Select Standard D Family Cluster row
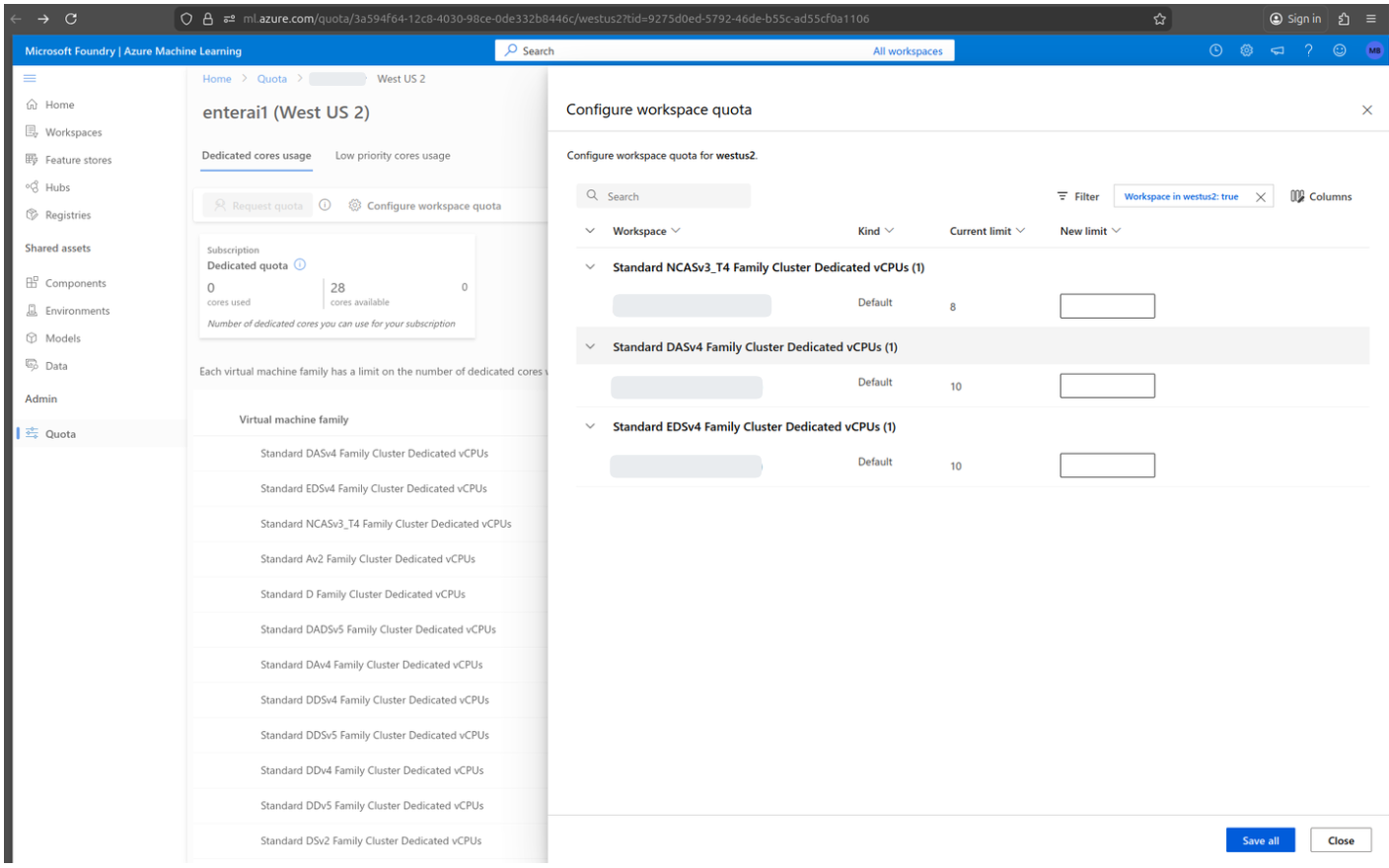 click(368, 595)
